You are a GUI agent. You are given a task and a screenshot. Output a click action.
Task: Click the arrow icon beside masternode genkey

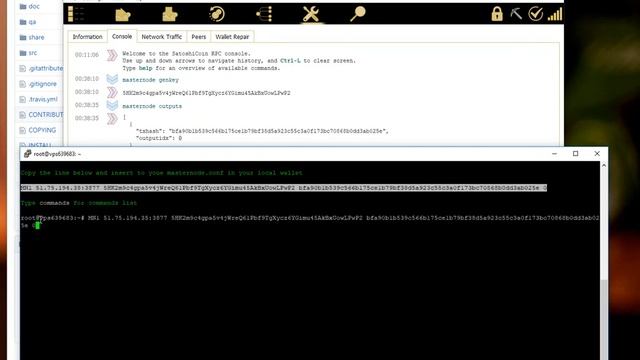pyautogui.click(x=112, y=79)
